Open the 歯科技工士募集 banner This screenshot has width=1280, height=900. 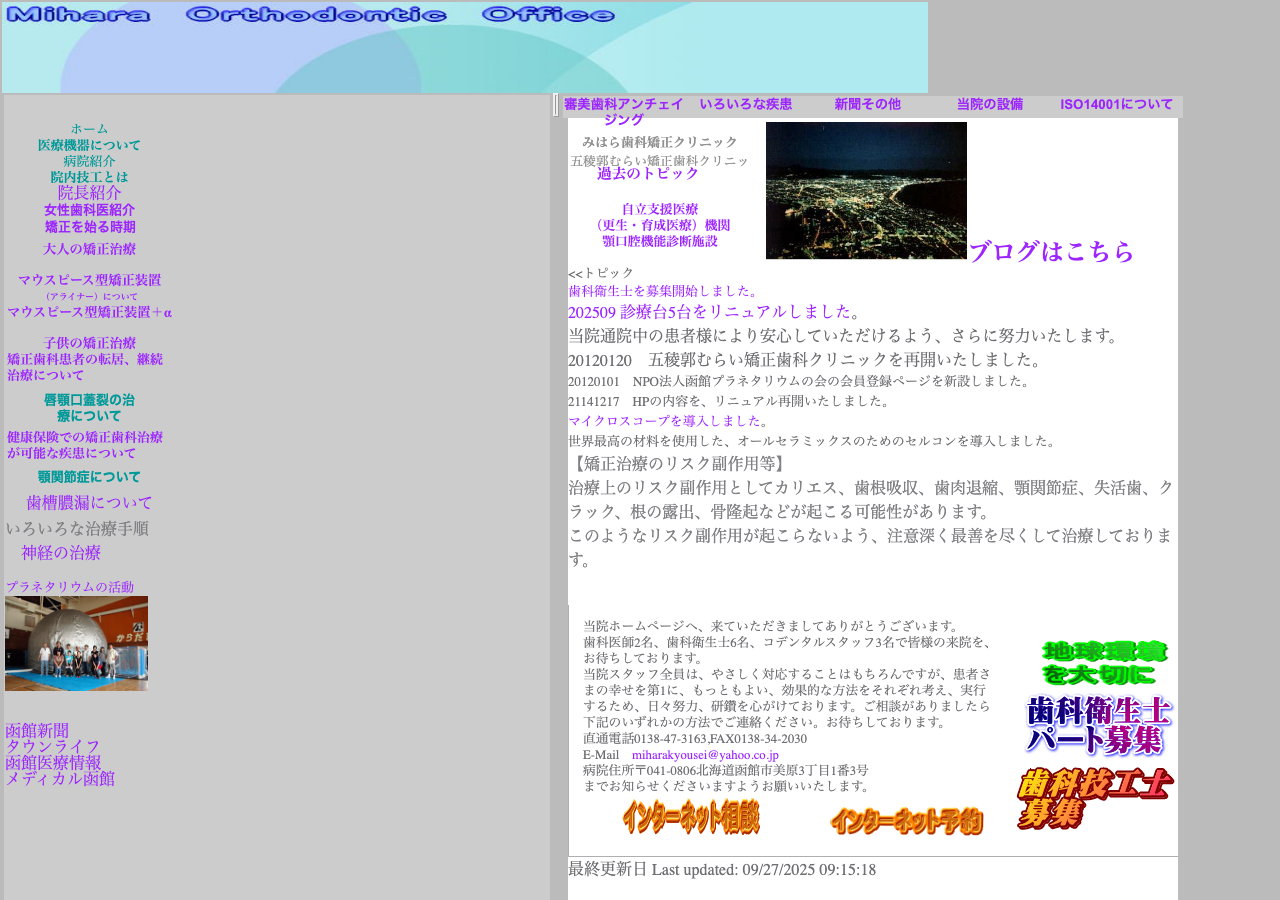tap(1095, 798)
